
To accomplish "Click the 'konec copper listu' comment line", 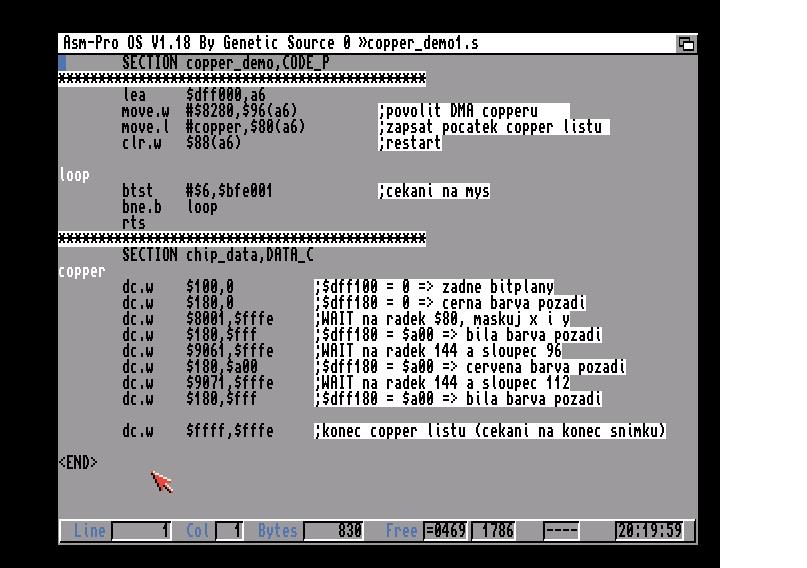I will tap(490, 431).
